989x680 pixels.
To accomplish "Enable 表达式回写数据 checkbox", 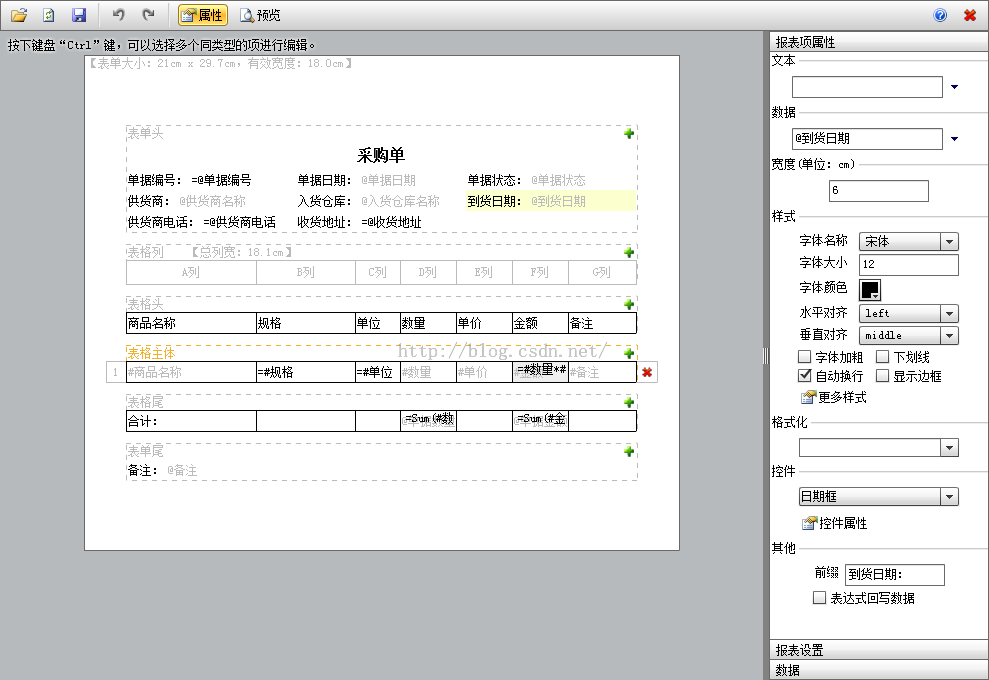I will tap(819, 597).
